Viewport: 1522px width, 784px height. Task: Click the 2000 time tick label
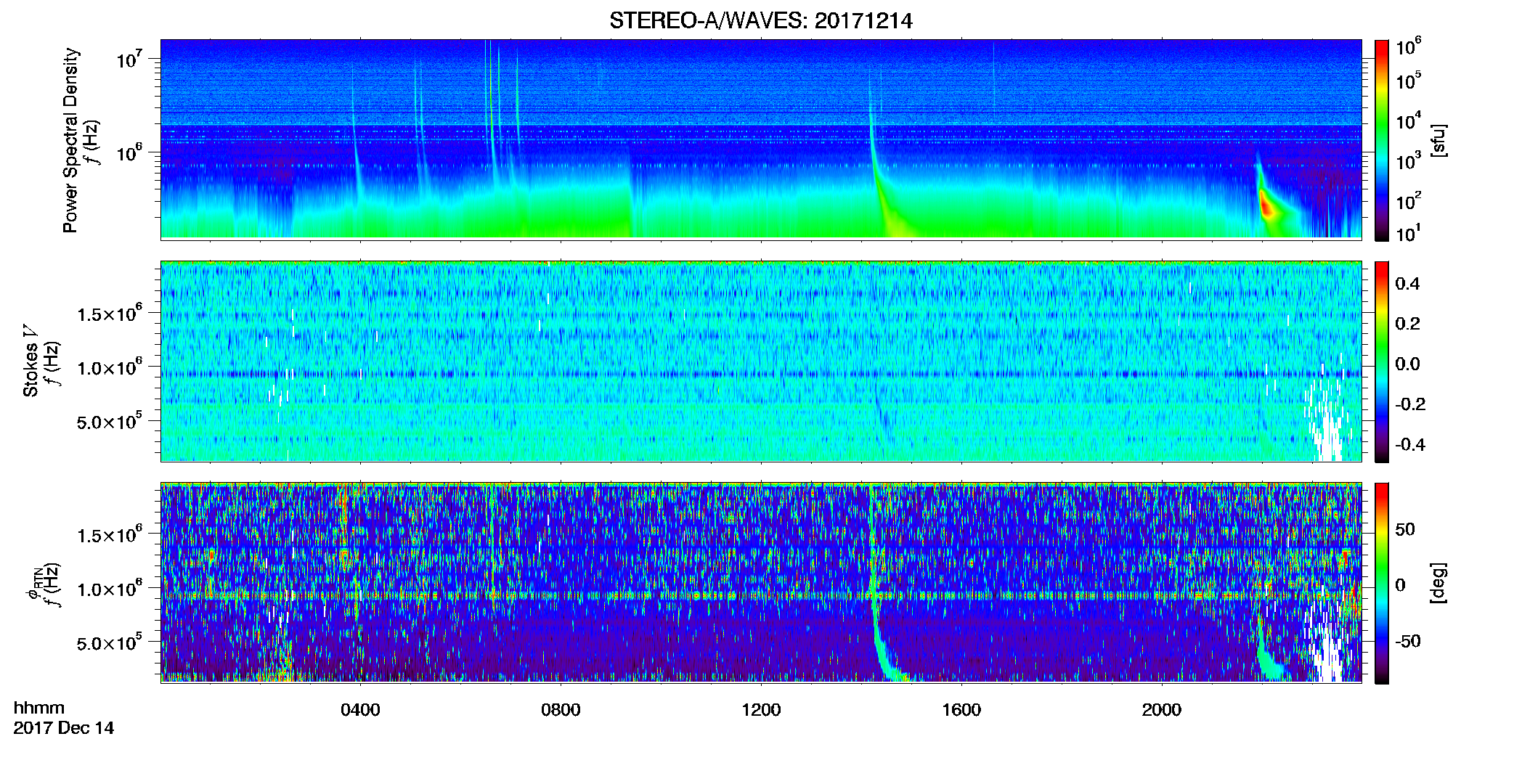[x=1162, y=710]
